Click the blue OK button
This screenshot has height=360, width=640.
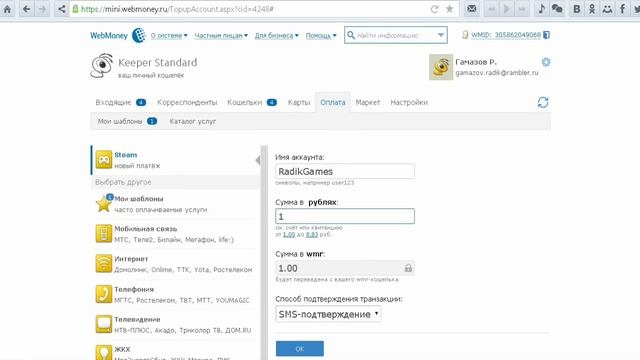(x=300, y=349)
